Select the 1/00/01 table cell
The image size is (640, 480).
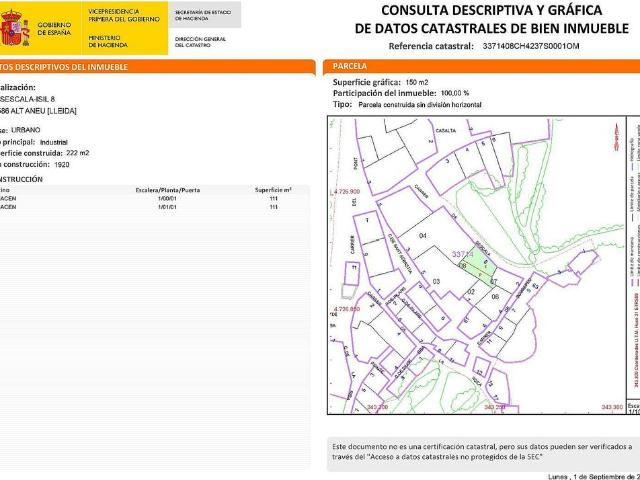pyautogui.click(x=167, y=199)
